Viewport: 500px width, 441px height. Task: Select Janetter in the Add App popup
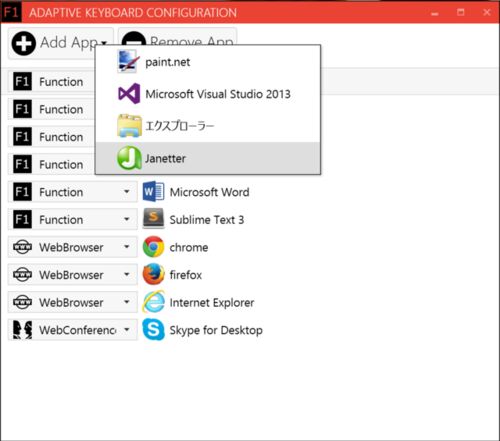click(208, 158)
